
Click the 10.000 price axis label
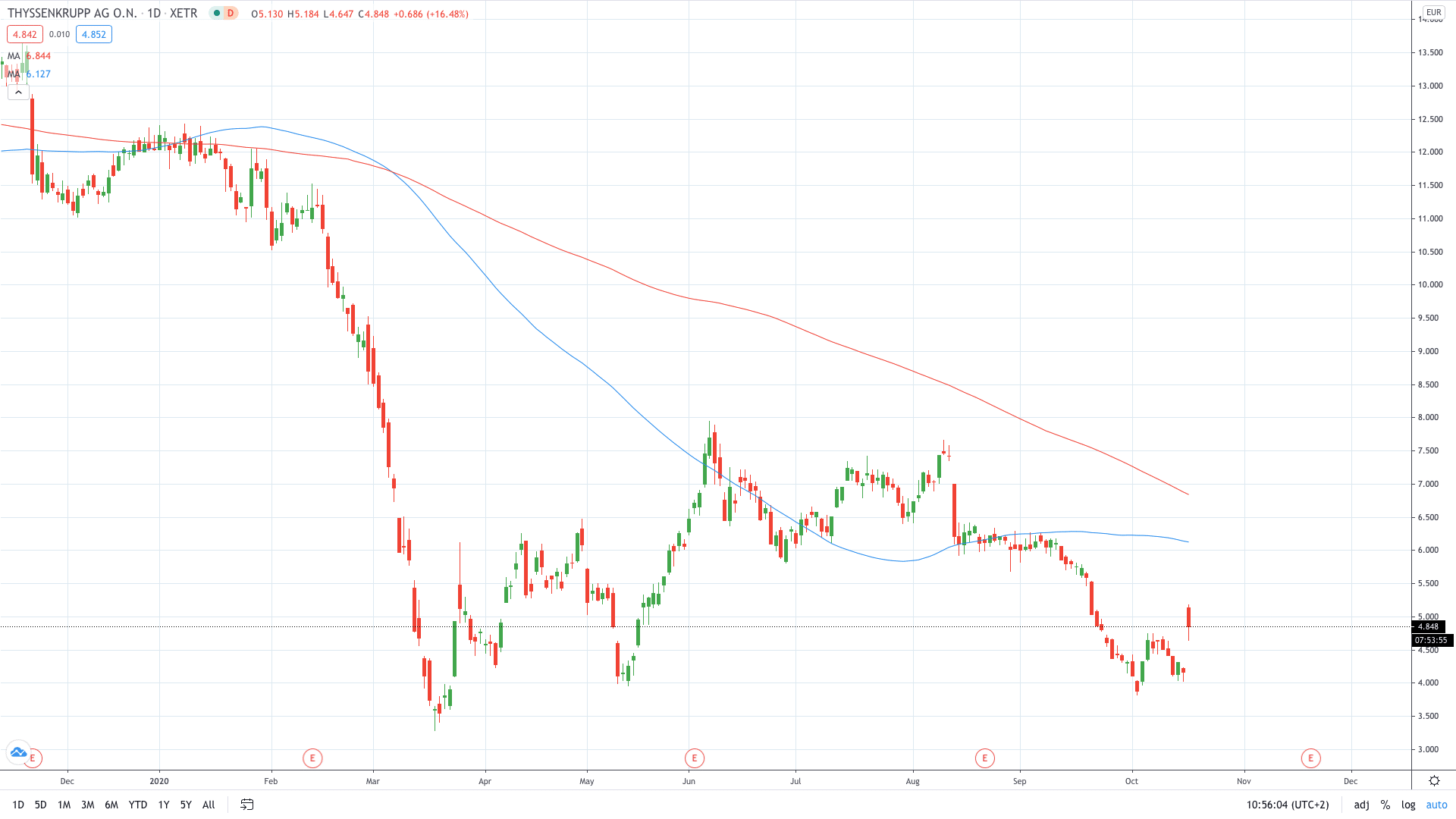[1430, 285]
